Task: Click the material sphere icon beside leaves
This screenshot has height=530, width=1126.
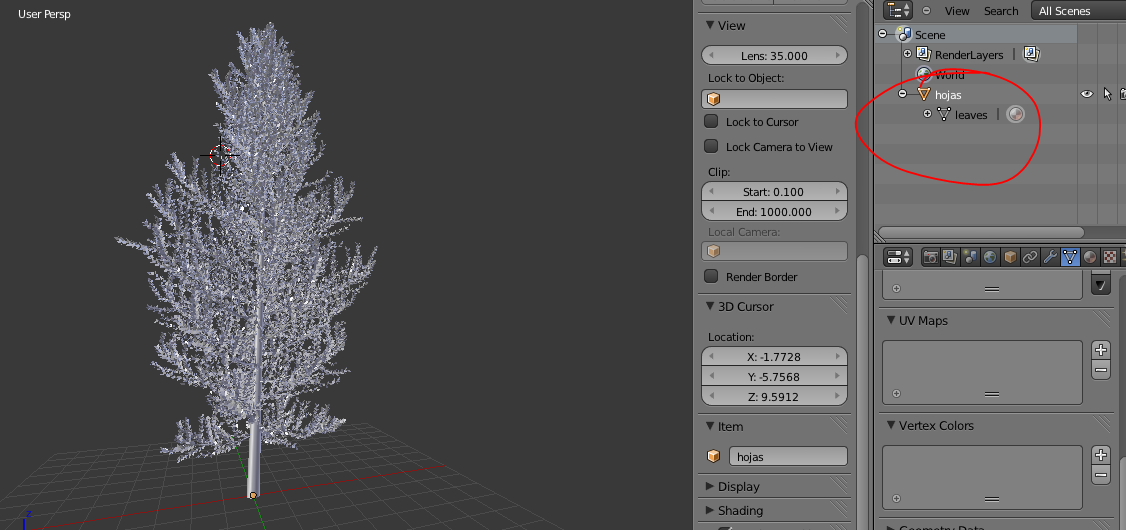Action: [1015, 114]
